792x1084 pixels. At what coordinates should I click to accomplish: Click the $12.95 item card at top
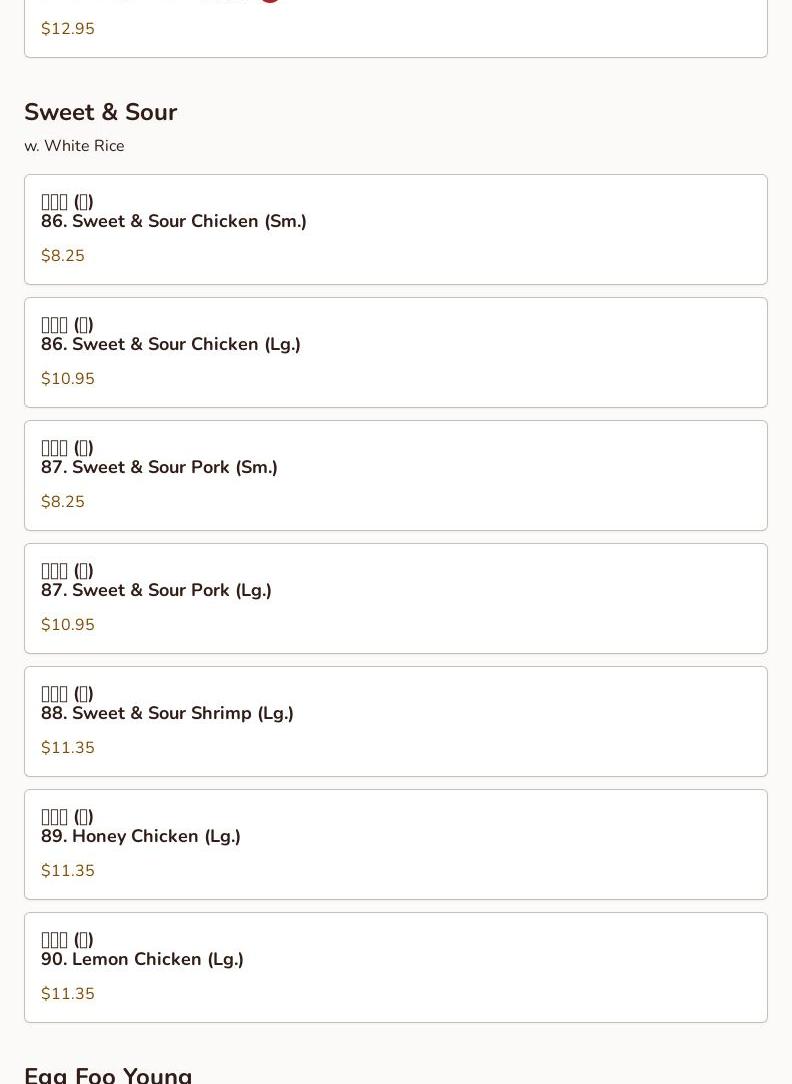tap(395, 30)
